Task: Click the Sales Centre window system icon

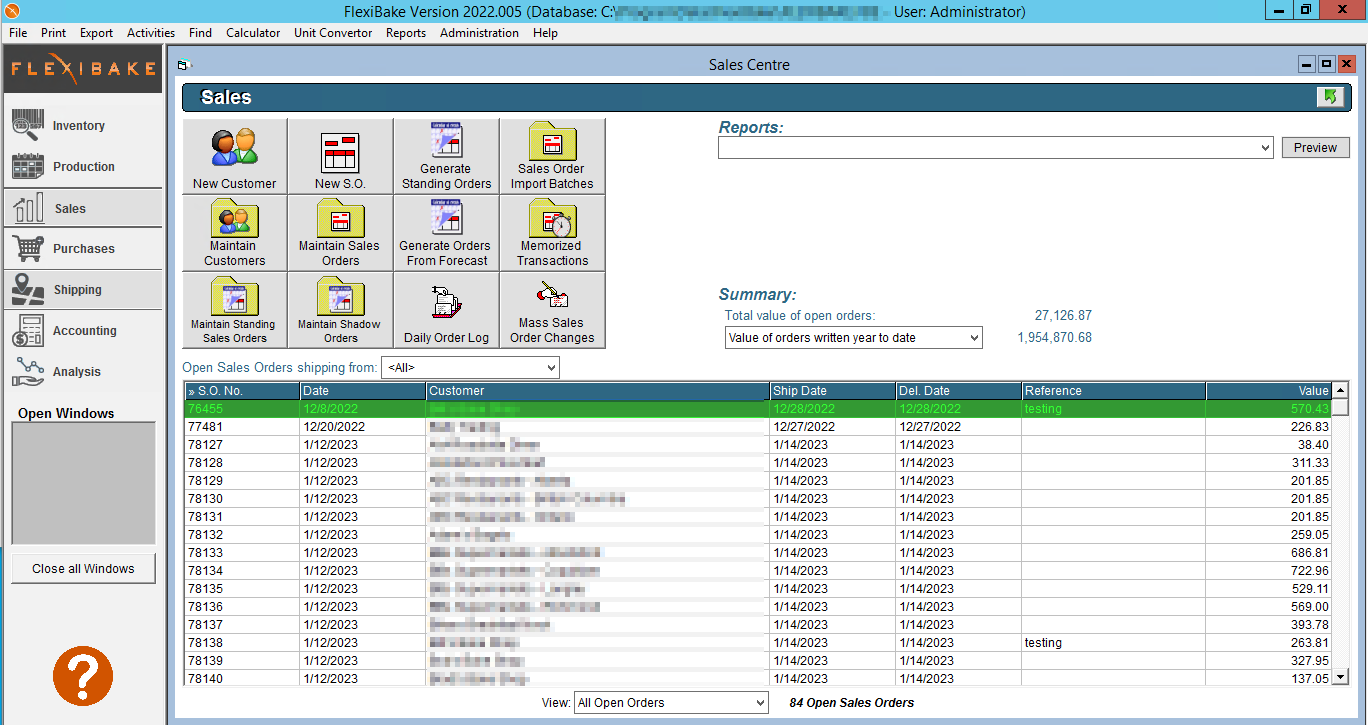Action: click(182, 65)
